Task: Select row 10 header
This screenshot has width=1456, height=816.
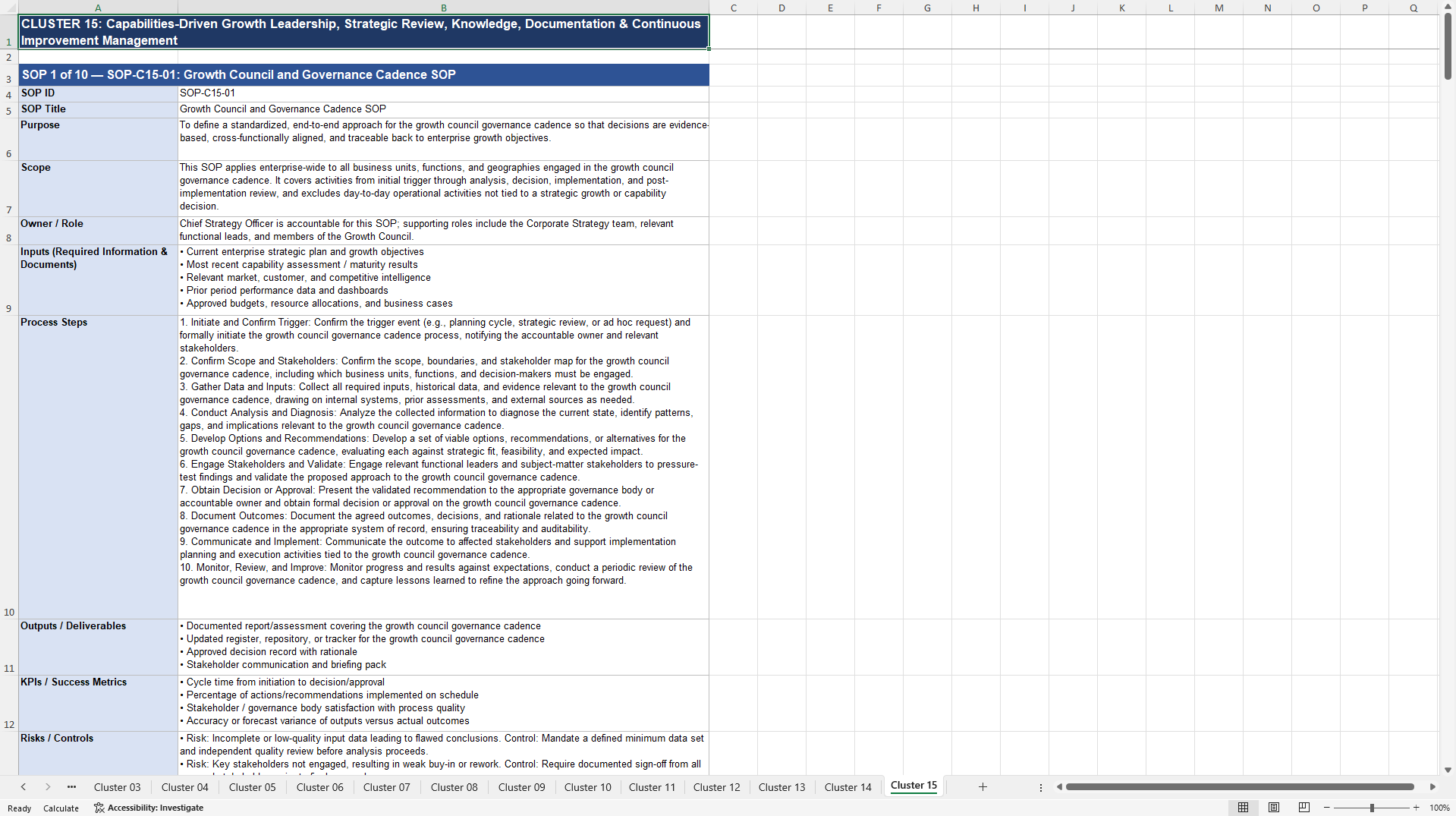Action: (9, 467)
